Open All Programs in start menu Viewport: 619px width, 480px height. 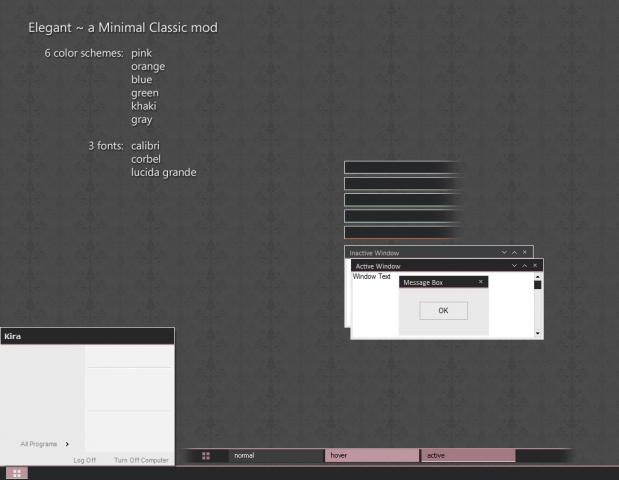(x=39, y=444)
